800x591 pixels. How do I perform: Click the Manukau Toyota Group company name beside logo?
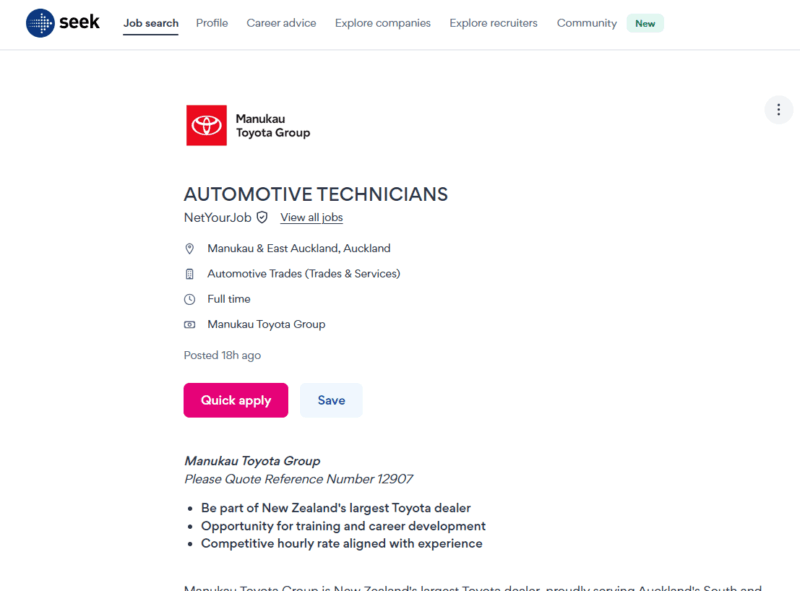(272, 126)
